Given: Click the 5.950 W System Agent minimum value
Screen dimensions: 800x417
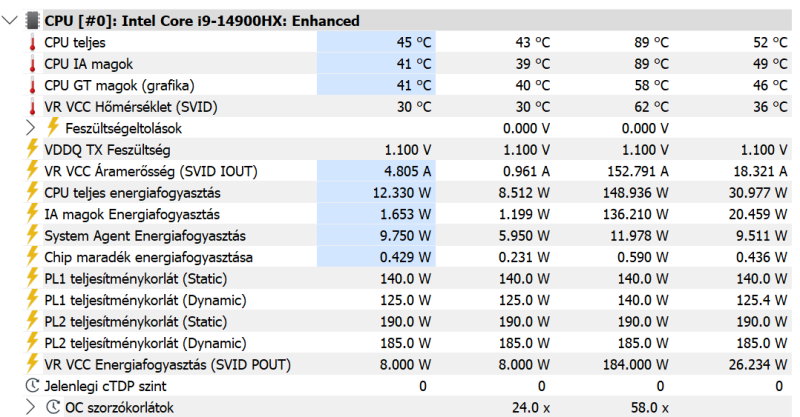Looking at the screenshot, I should 524,235.
